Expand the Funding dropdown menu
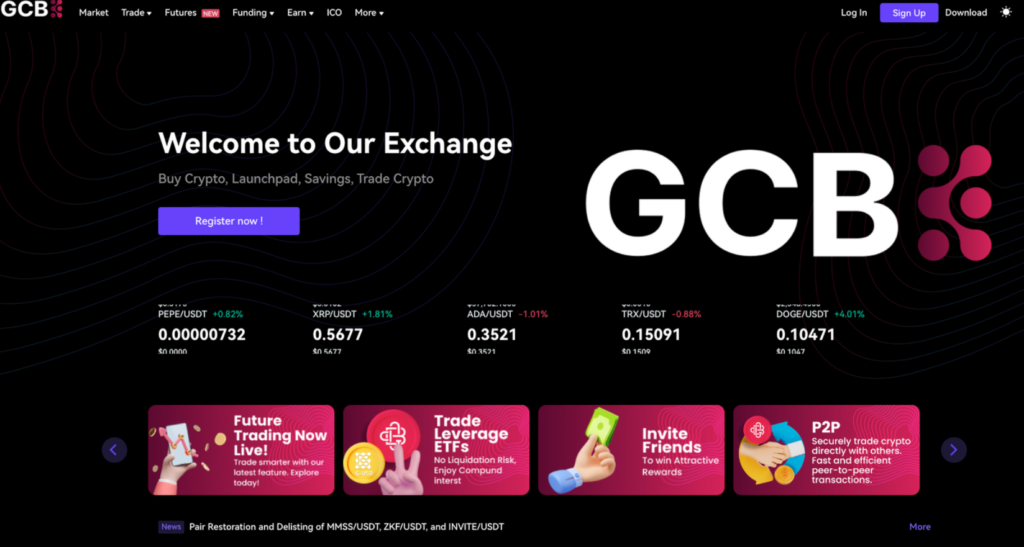The image size is (1024, 547). pyautogui.click(x=253, y=13)
